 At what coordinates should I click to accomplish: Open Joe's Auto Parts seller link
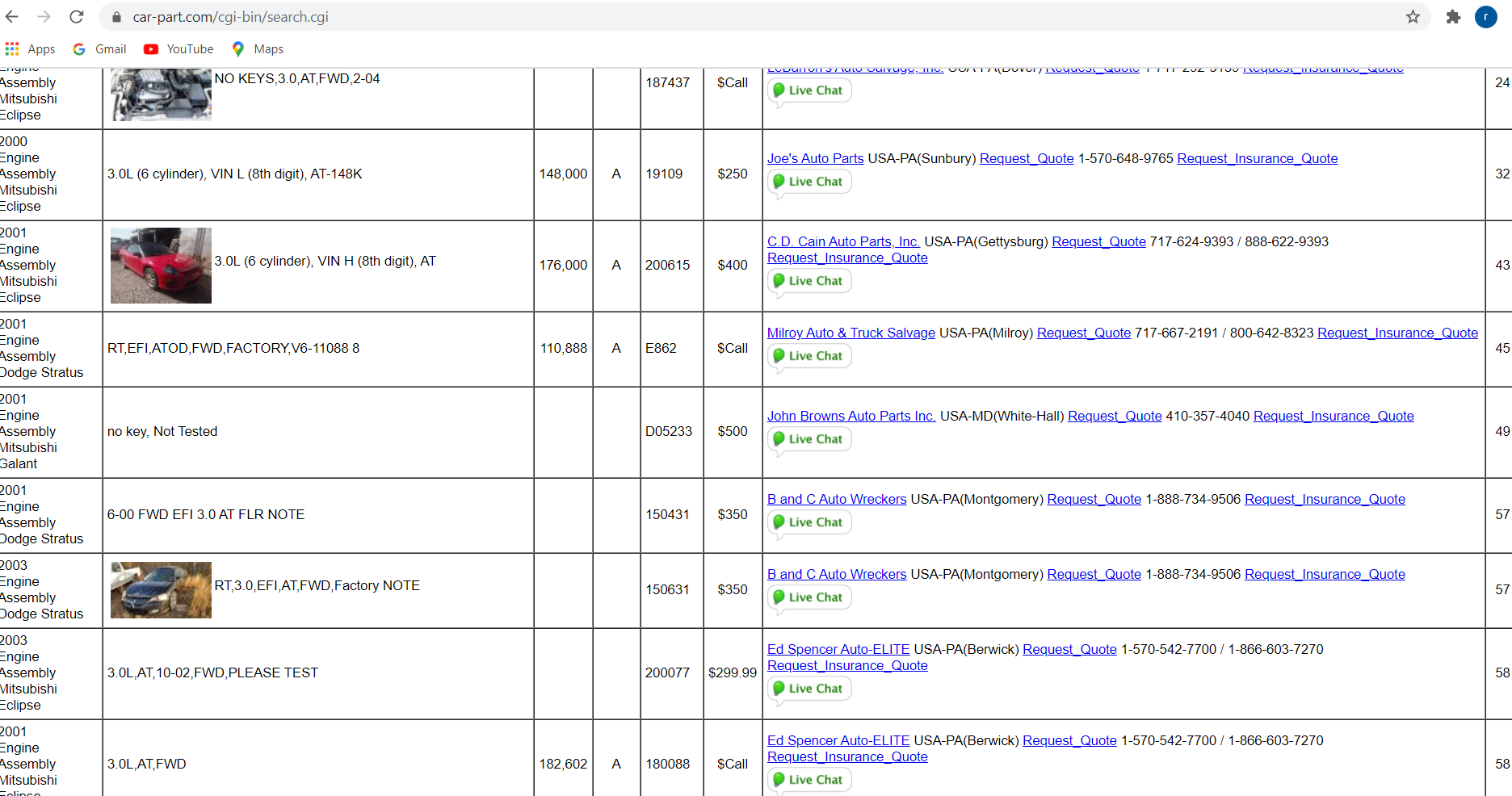(x=815, y=159)
